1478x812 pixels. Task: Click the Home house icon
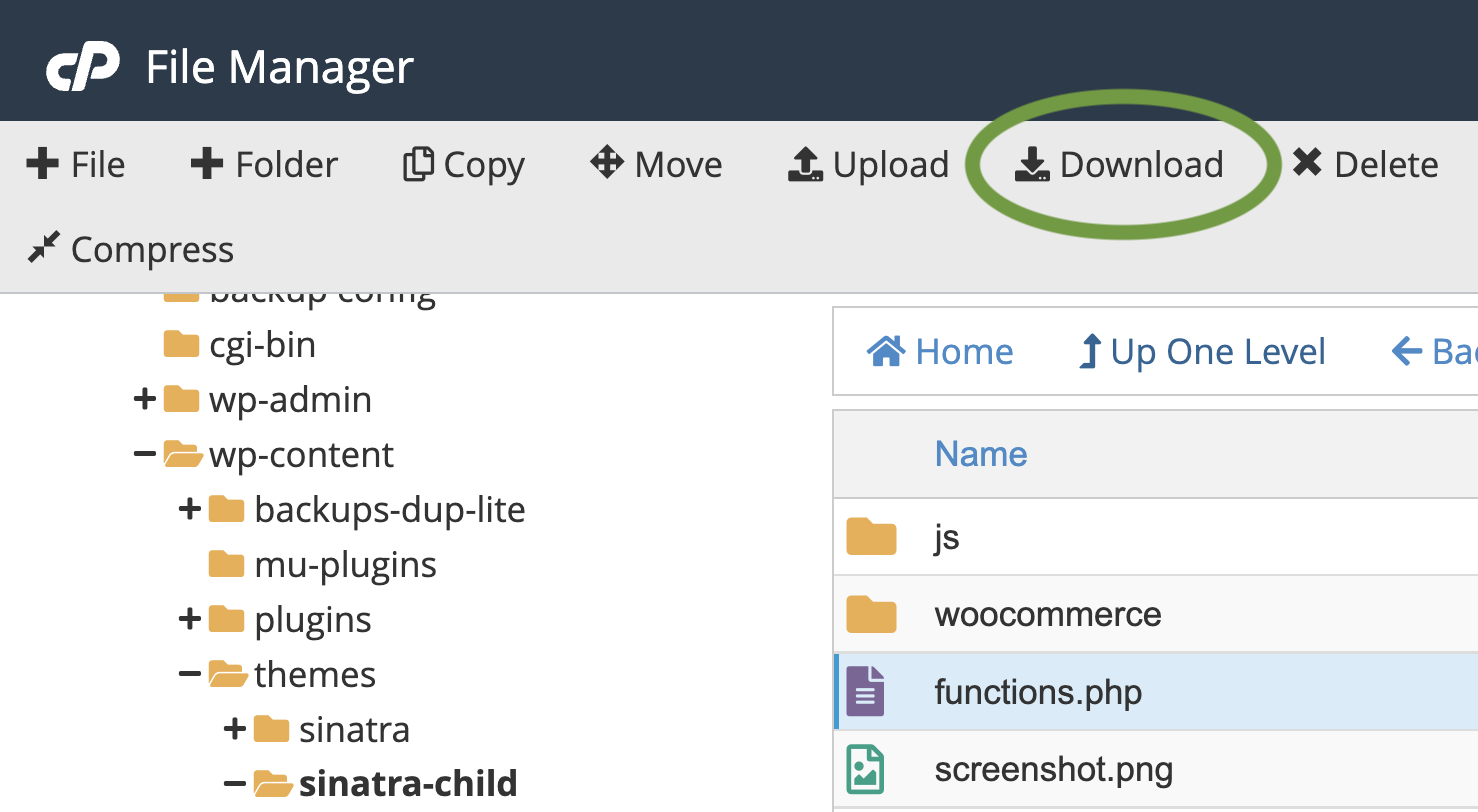(x=886, y=350)
